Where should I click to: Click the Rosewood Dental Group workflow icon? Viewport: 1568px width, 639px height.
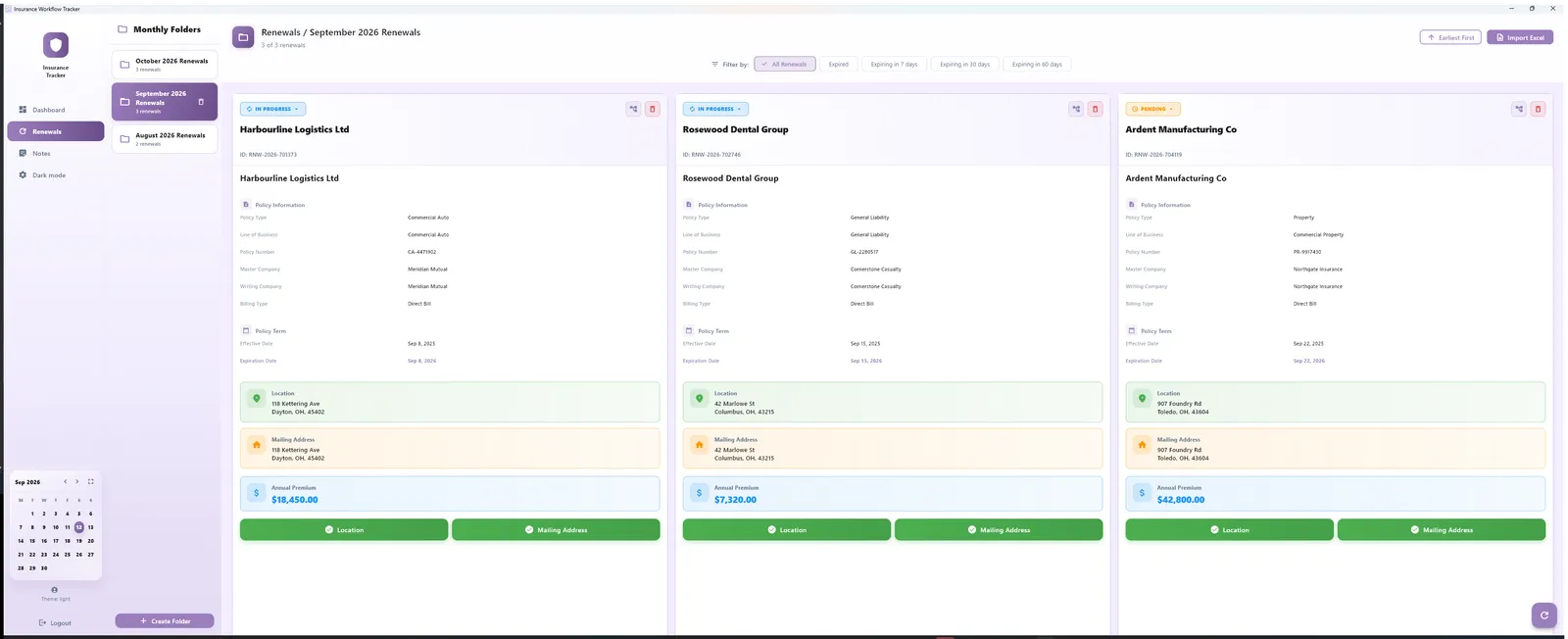(x=1076, y=109)
